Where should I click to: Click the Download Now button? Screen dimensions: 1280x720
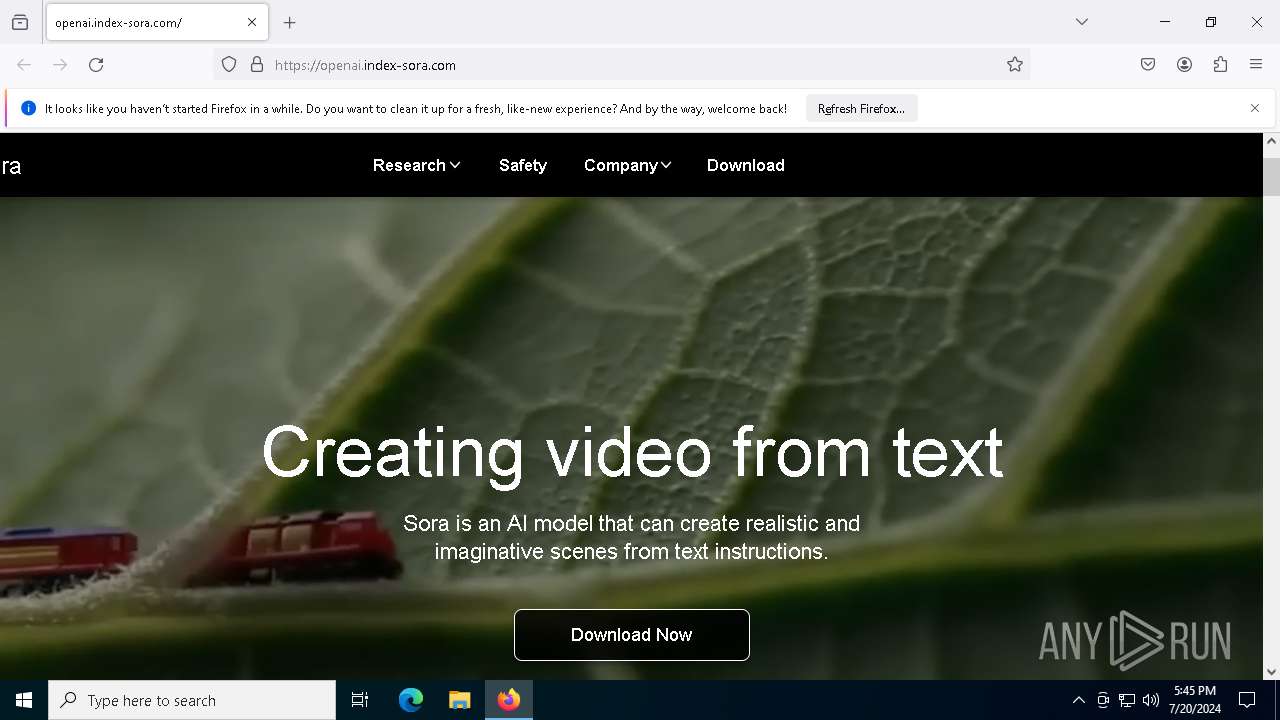coord(632,635)
